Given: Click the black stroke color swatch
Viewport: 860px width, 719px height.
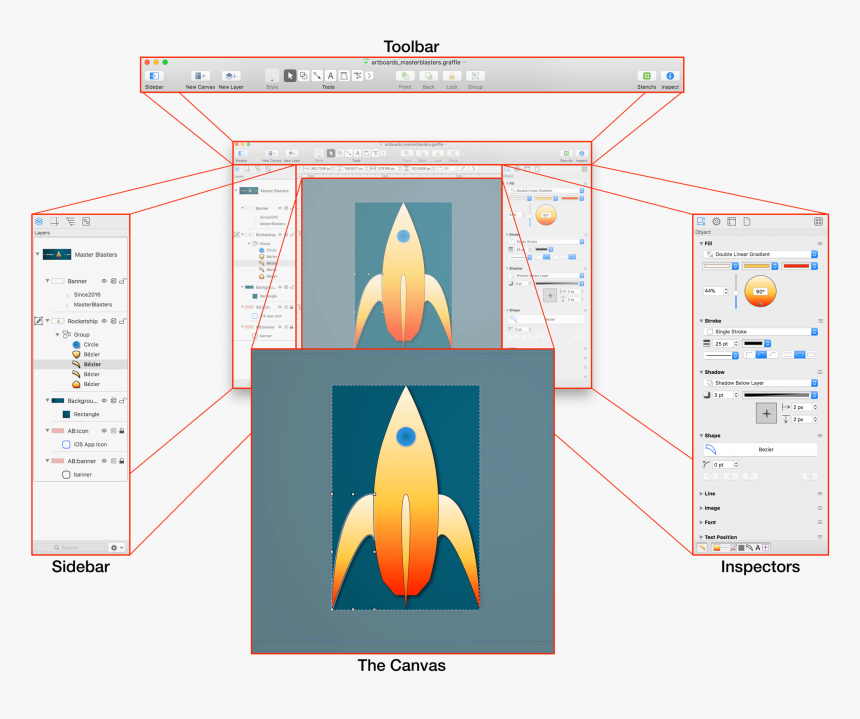Looking at the screenshot, I should (756, 343).
